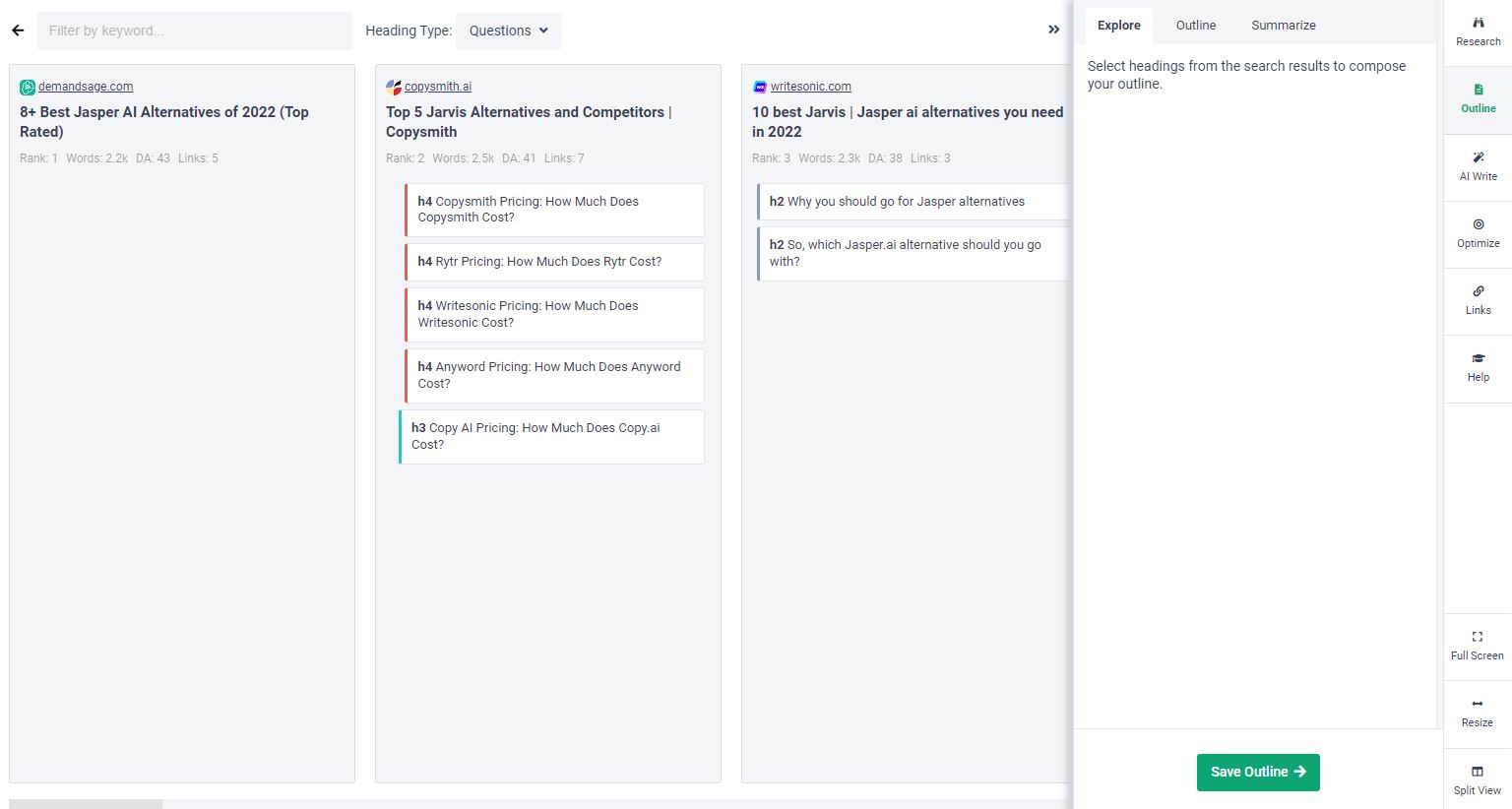Screen dimensions: 1512x809
Task: Open Research binoculars sidebar item
Action: coord(1478,32)
